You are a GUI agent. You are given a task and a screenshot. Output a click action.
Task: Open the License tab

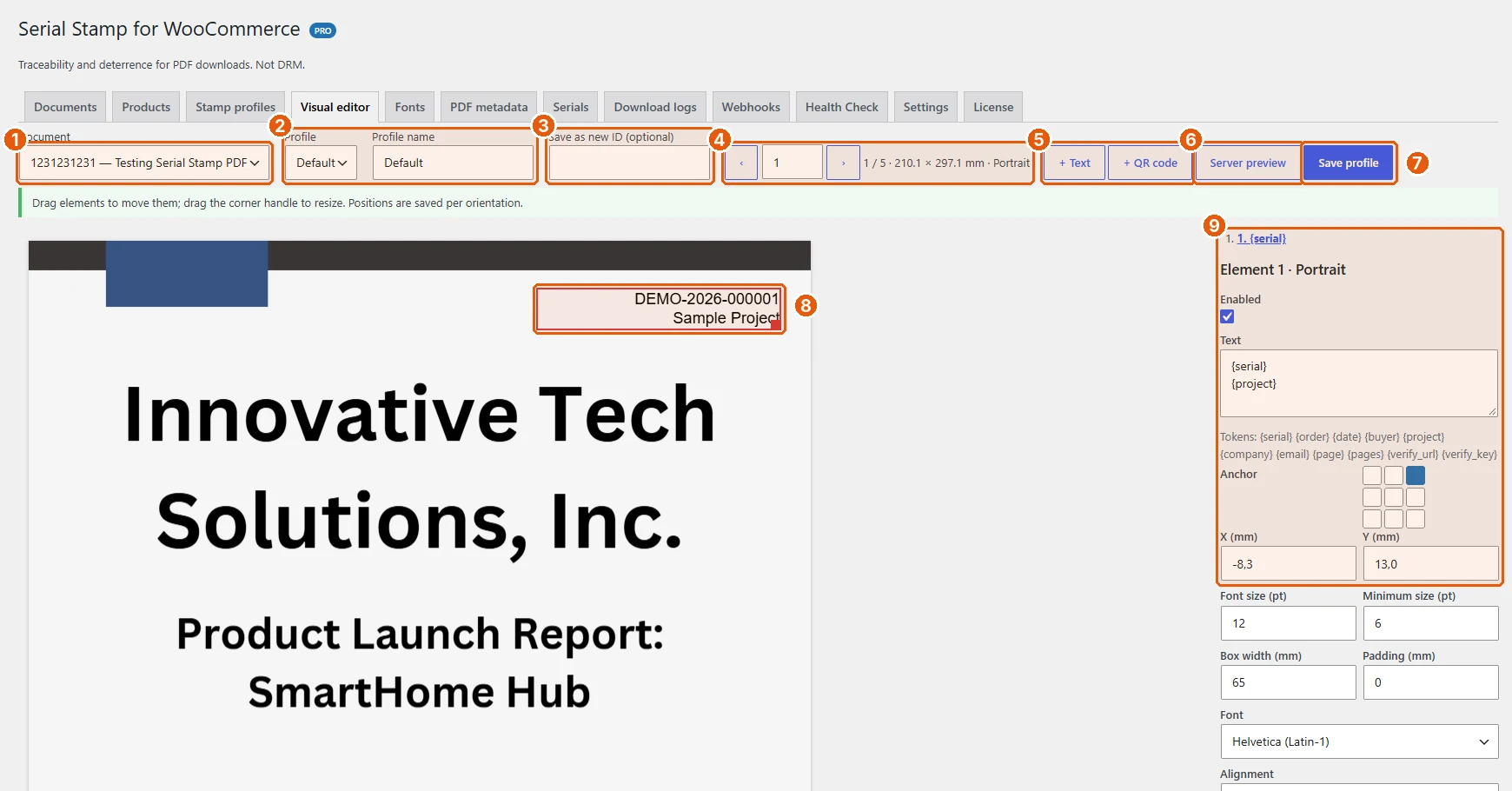tap(993, 107)
